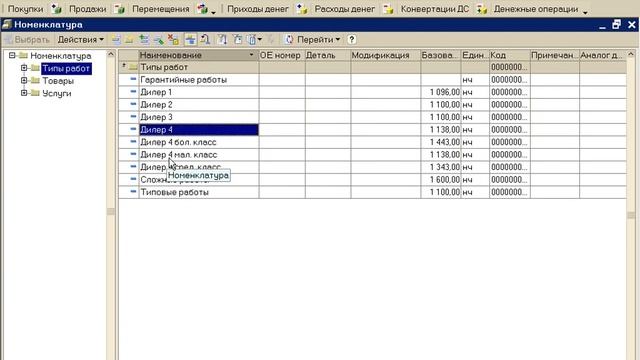Select the Дилер 2 row name

[x=156, y=104]
